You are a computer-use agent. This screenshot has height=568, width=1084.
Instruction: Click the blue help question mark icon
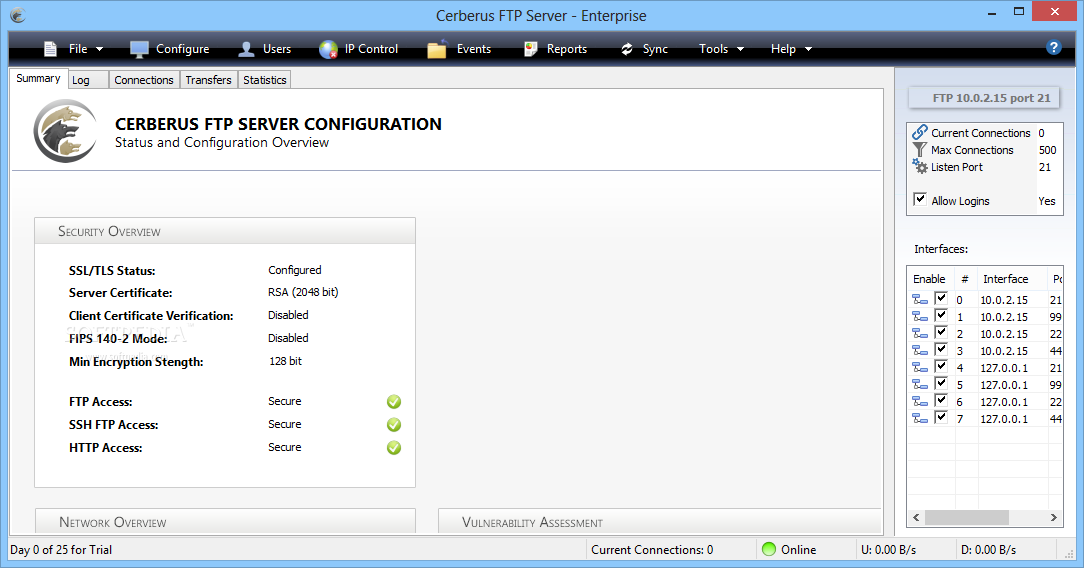(1054, 47)
